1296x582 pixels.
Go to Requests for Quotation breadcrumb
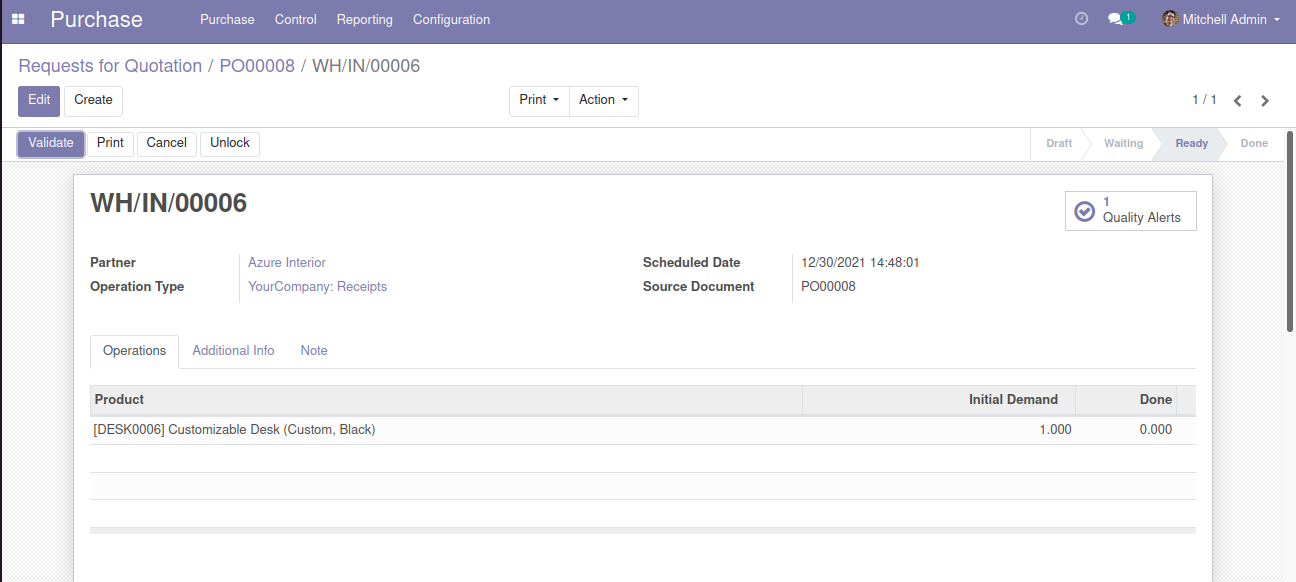(110, 66)
